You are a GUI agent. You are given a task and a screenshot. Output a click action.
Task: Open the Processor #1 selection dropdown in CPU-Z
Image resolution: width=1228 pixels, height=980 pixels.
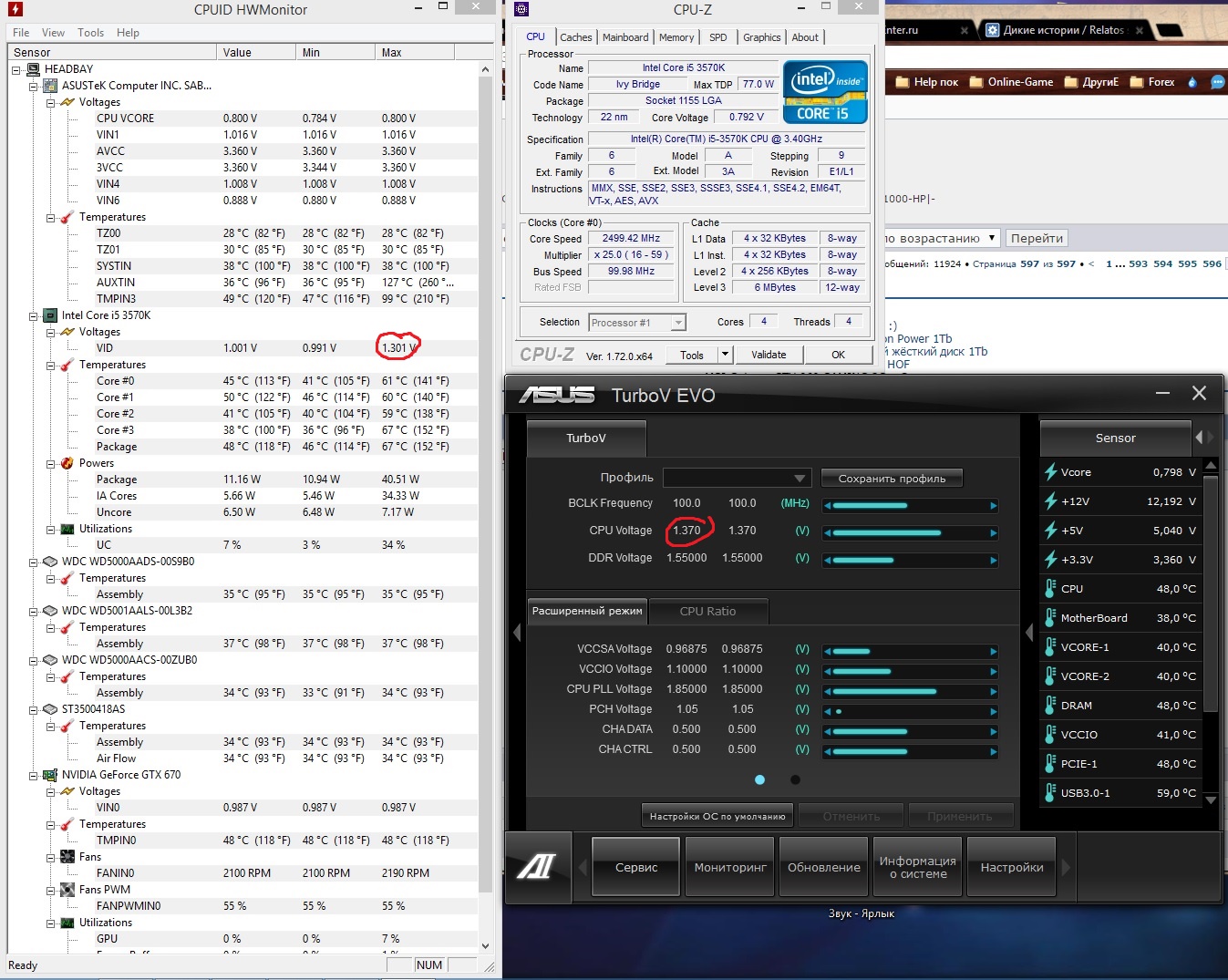point(677,323)
